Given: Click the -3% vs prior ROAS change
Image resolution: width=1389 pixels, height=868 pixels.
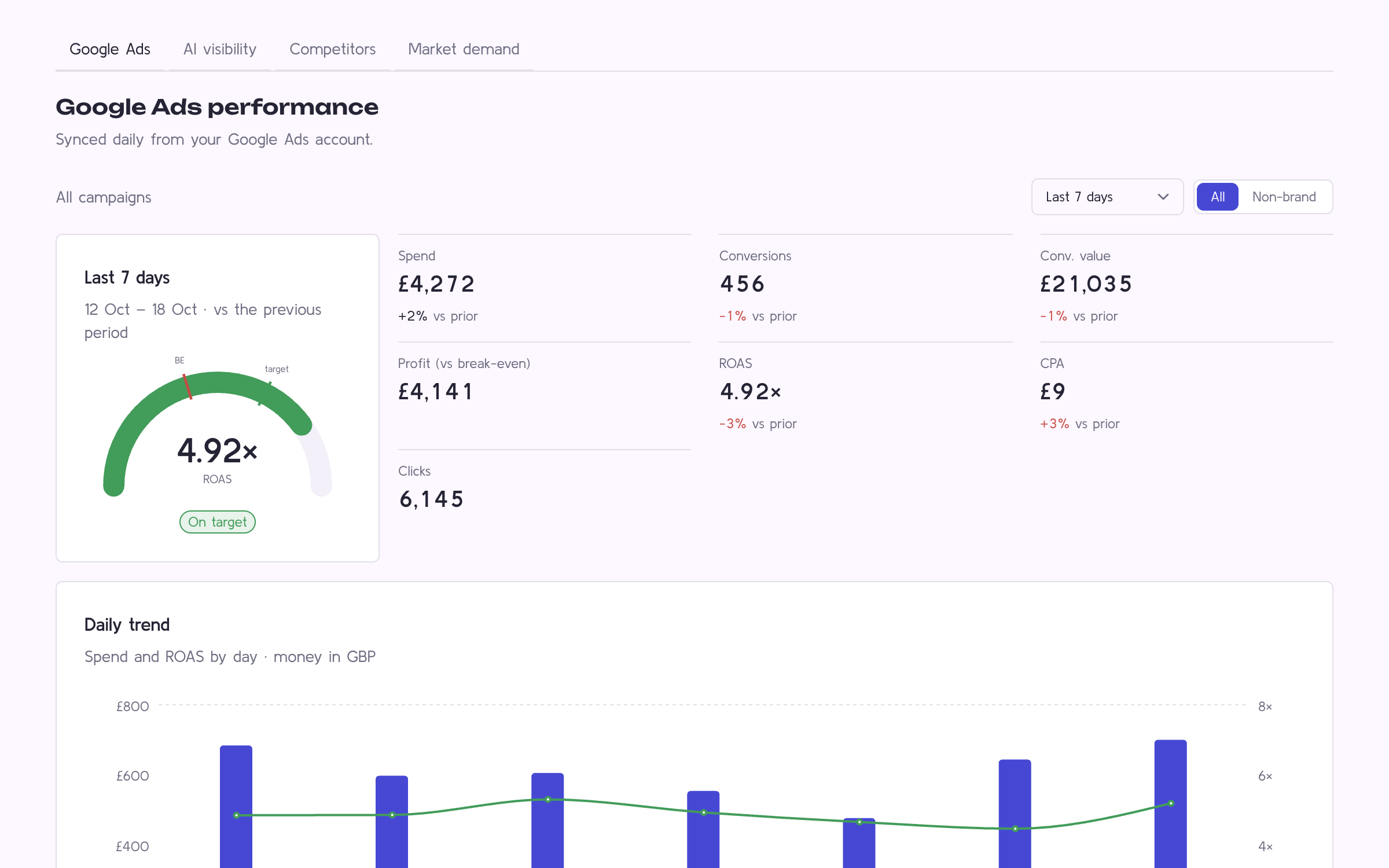Looking at the screenshot, I should coord(758,424).
